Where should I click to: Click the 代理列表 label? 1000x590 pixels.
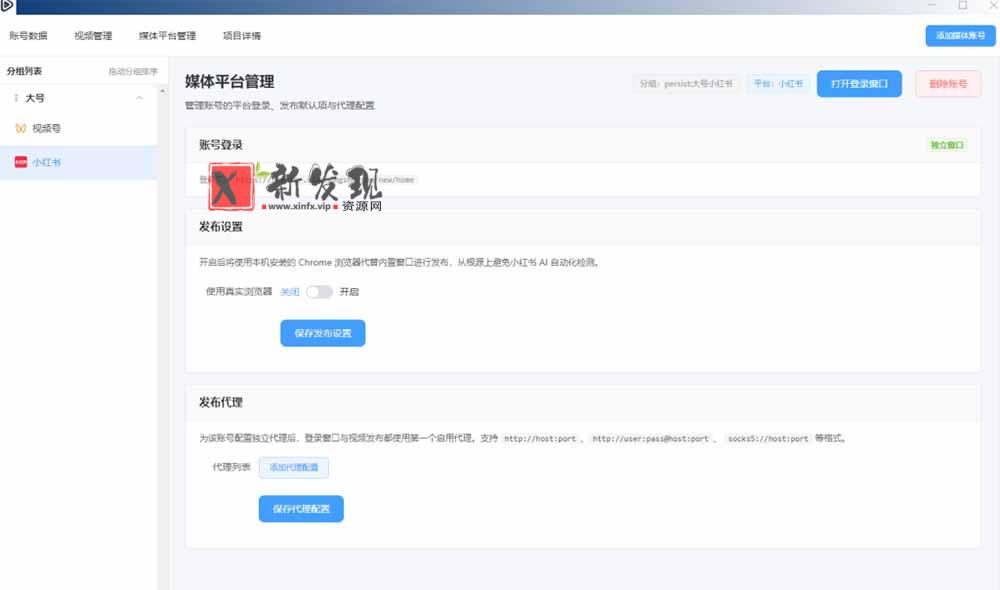[232, 467]
